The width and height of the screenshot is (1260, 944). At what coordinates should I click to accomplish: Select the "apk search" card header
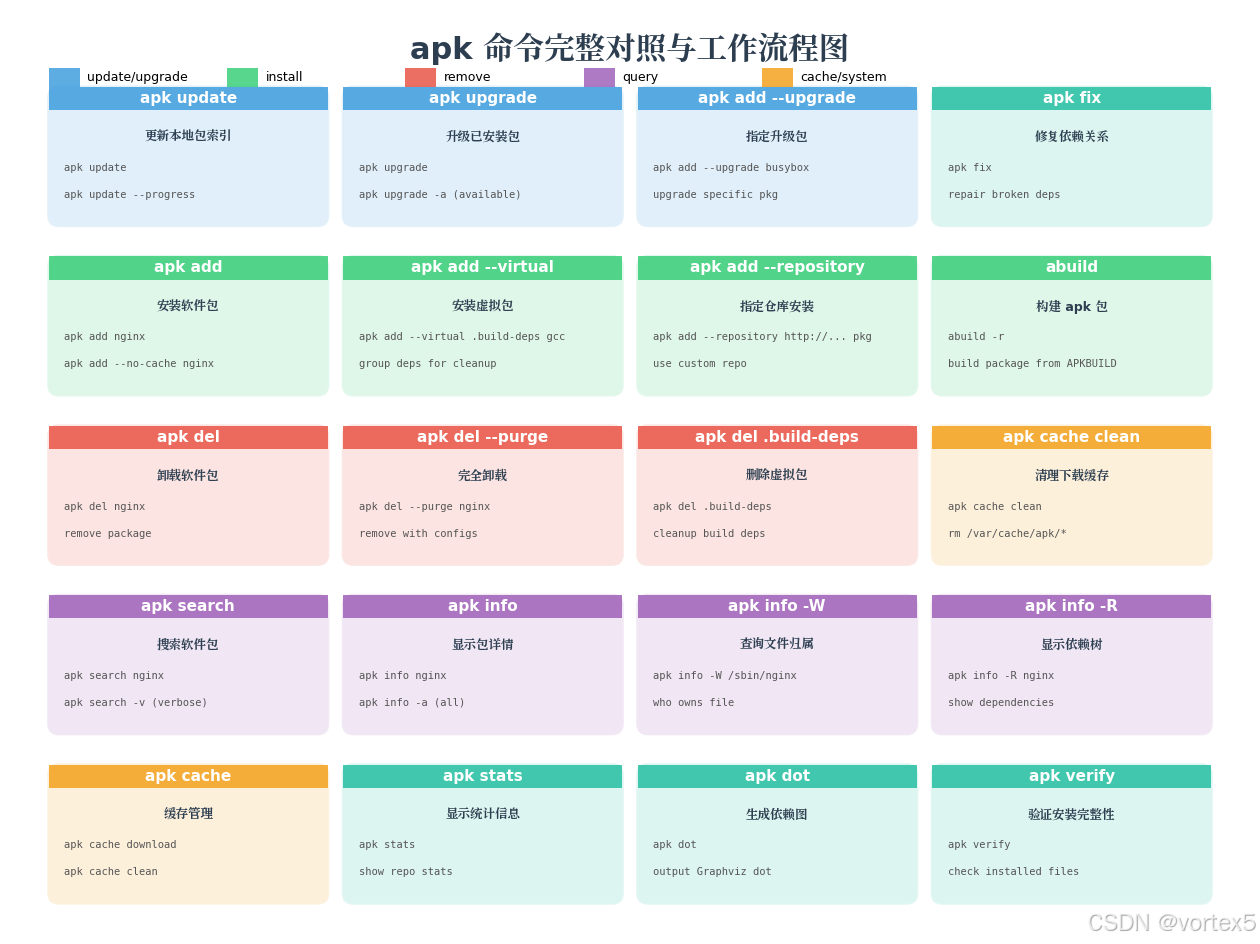pos(188,606)
